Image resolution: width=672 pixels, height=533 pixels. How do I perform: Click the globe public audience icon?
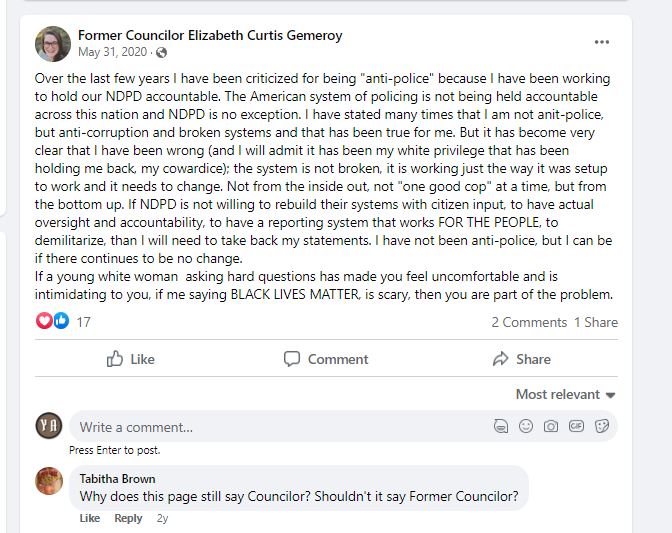(x=162, y=52)
